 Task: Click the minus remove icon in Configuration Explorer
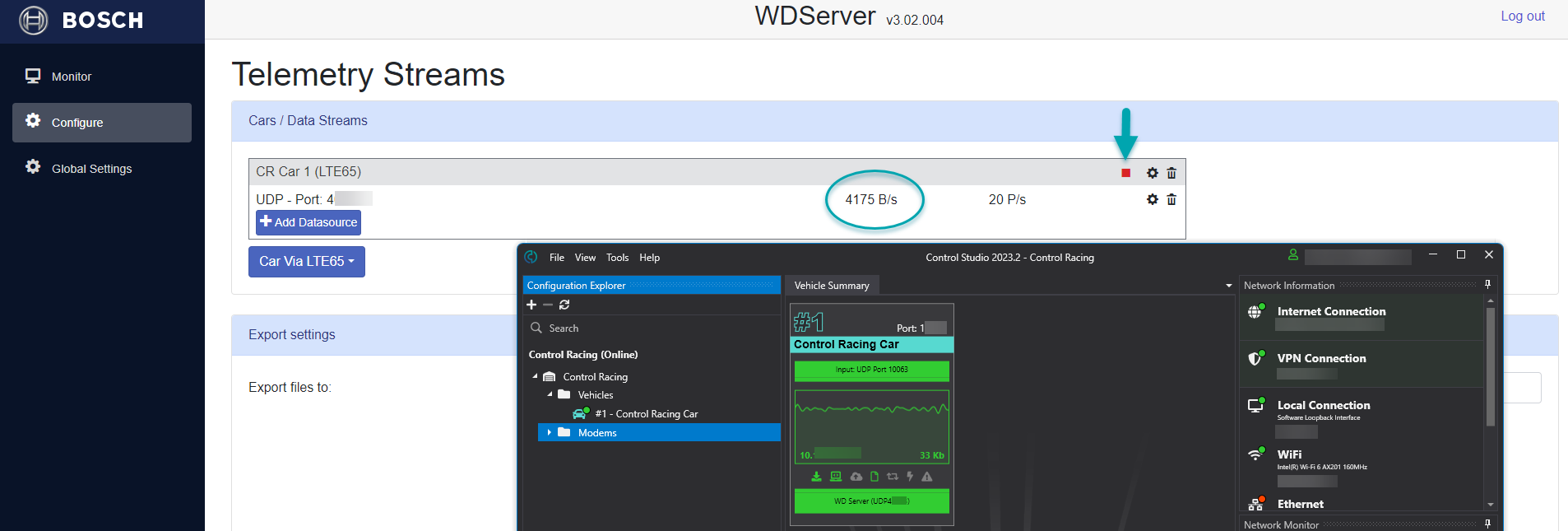pyautogui.click(x=548, y=305)
